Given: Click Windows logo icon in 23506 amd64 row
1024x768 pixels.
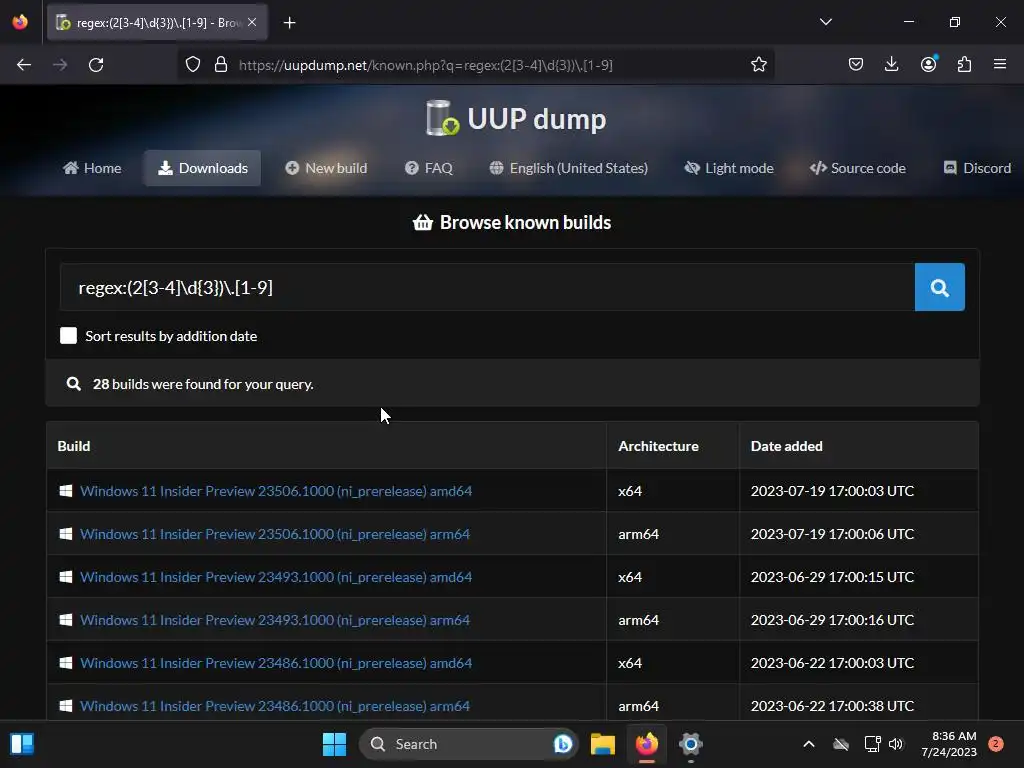Looking at the screenshot, I should 66,491.
